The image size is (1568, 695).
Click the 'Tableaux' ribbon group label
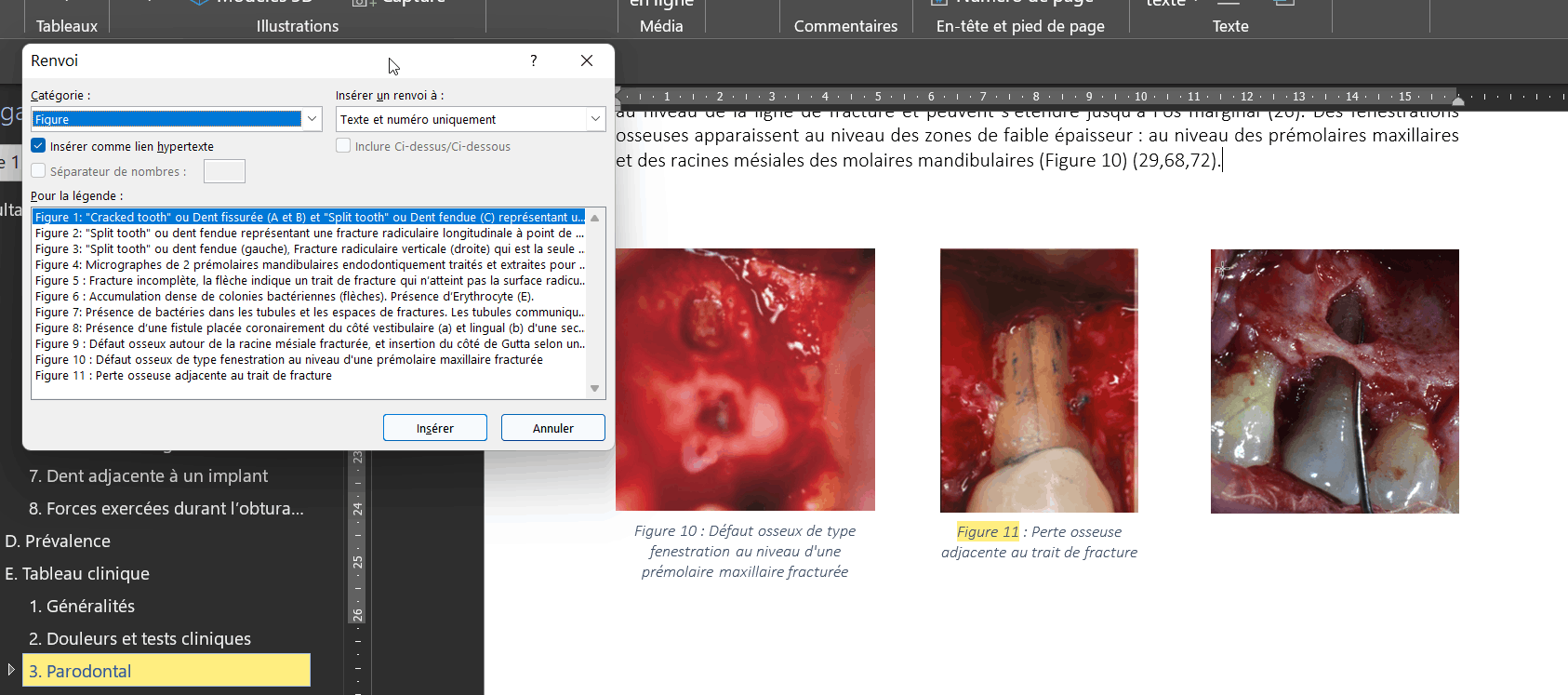point(67,26)
